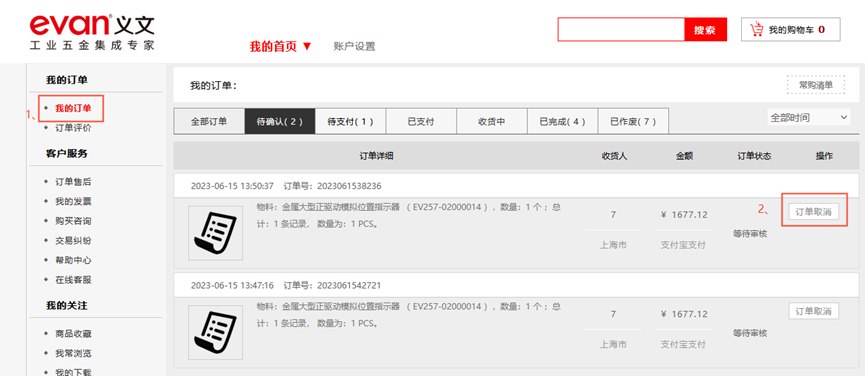Expand 我的首页 dropdown menu
The image size is (865, 376).
pyautogui.click(x=281, y=46)
